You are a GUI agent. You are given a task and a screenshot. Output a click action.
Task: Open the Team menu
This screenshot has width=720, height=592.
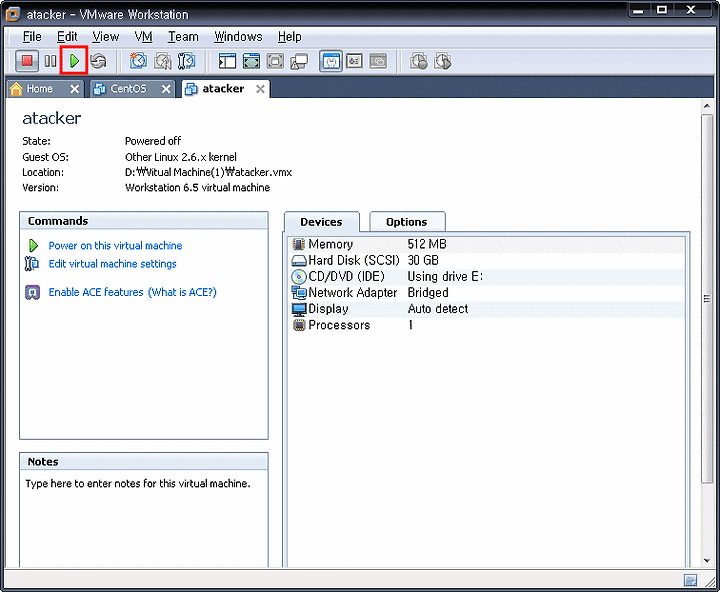pyautogui.click(x=183, y=37)
